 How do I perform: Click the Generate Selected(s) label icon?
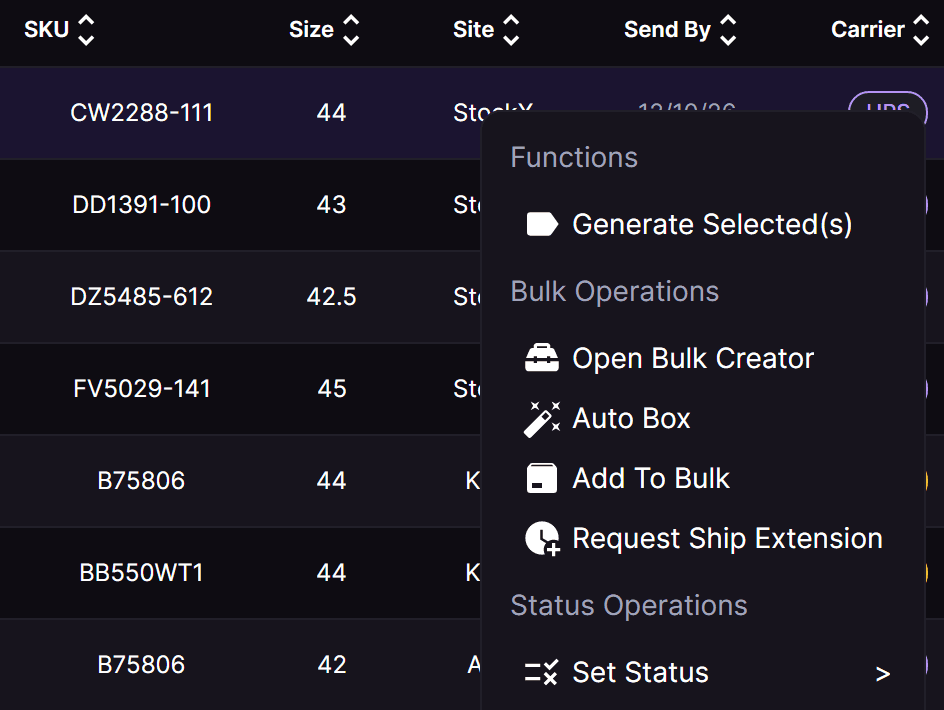542,224
